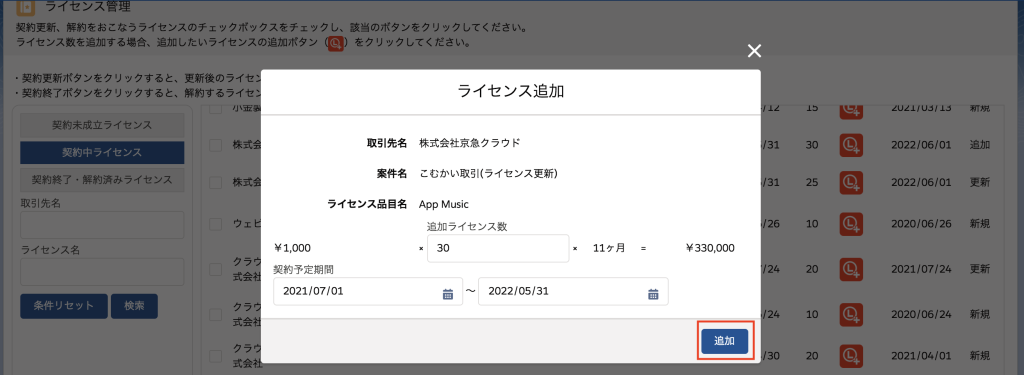
Task: Click add-license icon in 2020/06/24 row
Action: pos(851,314)
